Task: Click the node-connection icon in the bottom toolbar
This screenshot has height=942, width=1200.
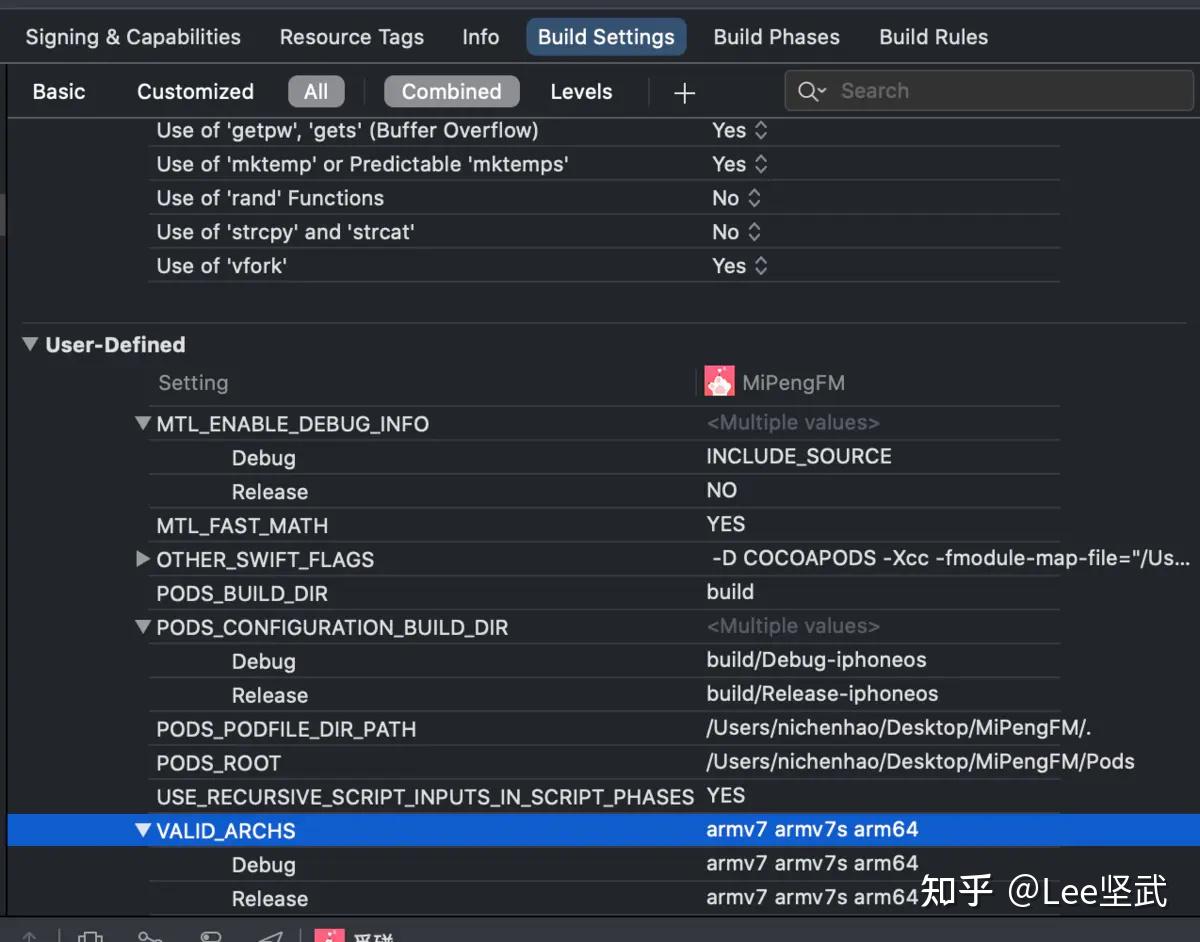Action: [x=150, y=936]
